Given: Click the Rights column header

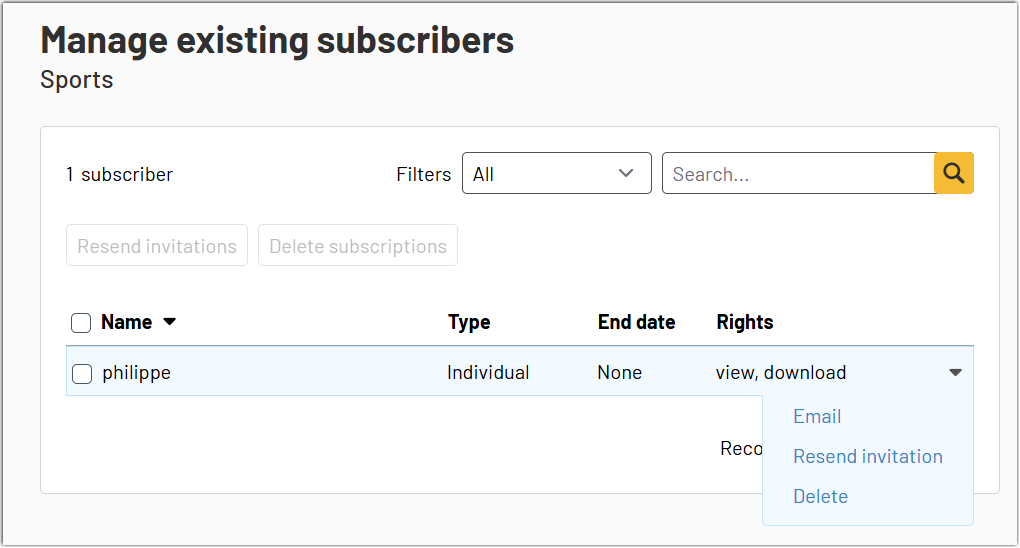Looking at the screenshot, I should pyautogui.click(x=745, y=322).
